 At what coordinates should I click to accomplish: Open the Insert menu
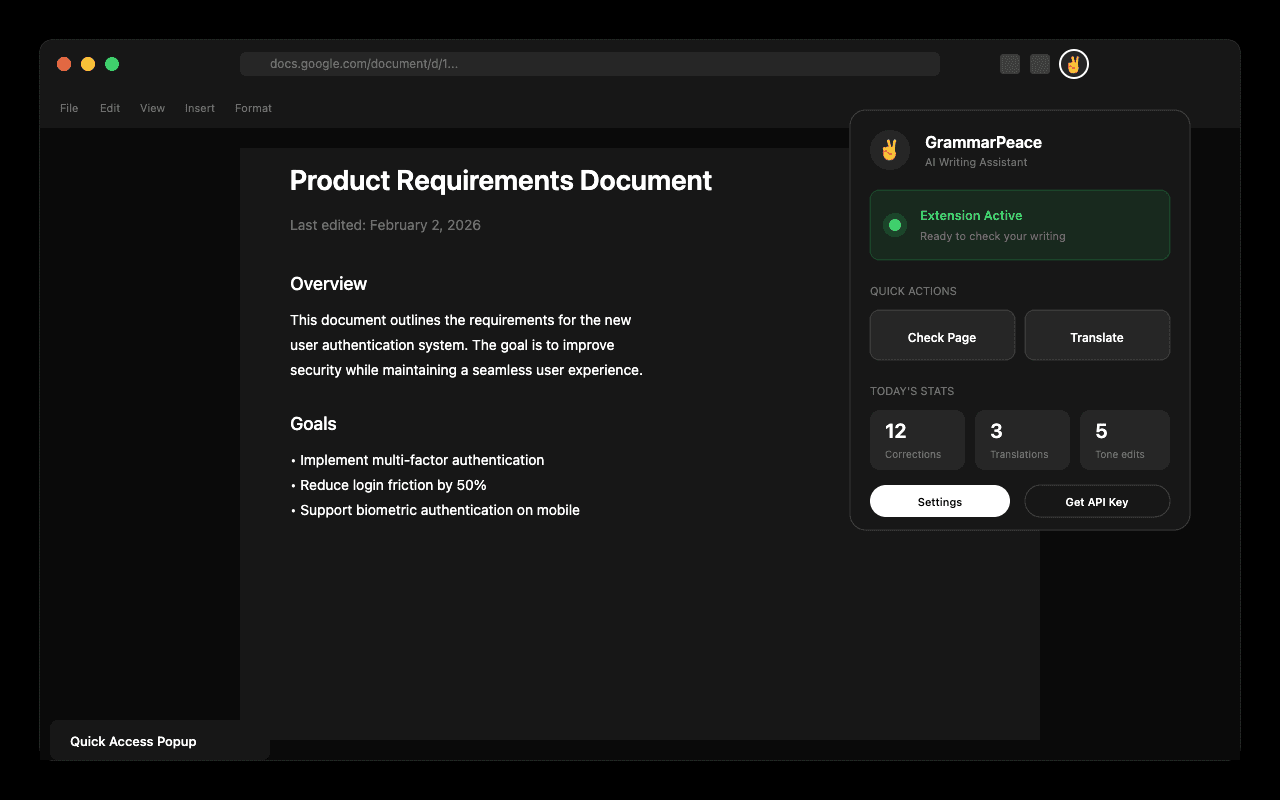click(199, 108)
